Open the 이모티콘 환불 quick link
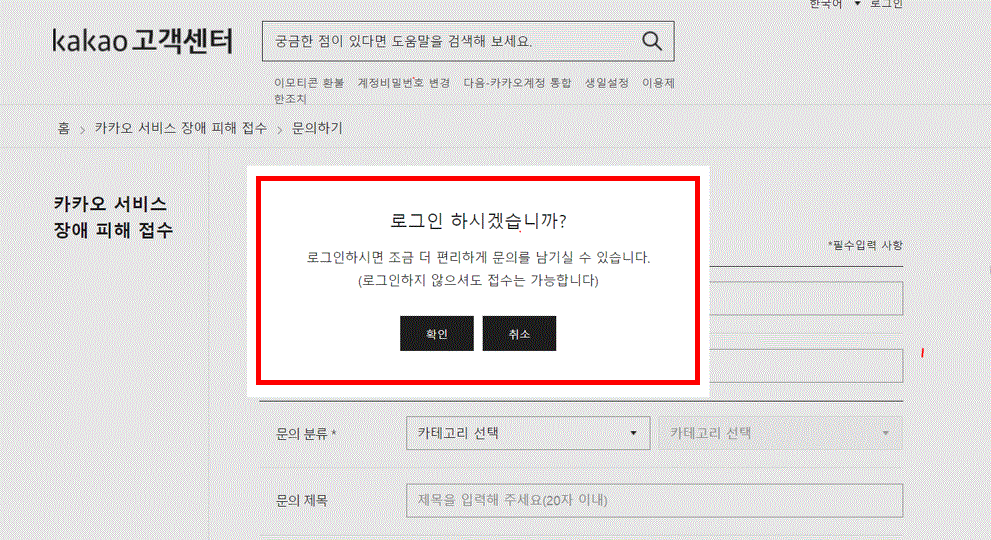Viewport: 991px width, 540px height. 309,83
